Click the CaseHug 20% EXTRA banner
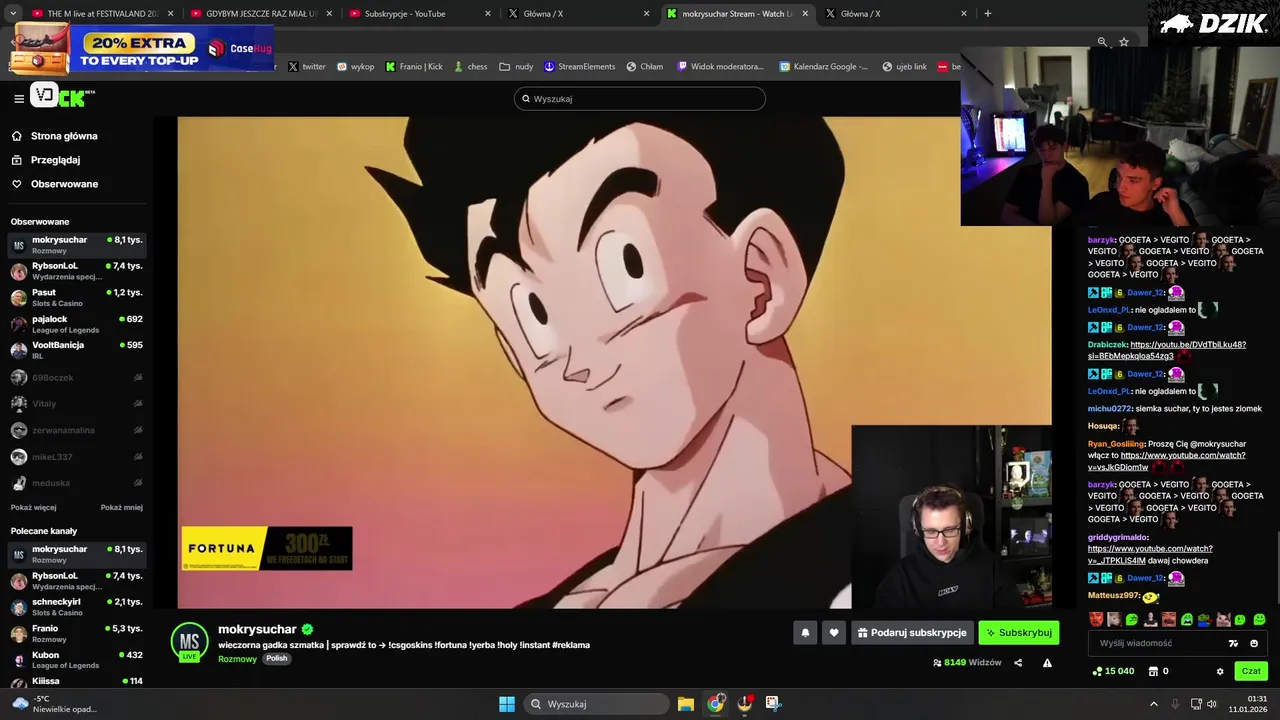 click(x=142, y=48)
